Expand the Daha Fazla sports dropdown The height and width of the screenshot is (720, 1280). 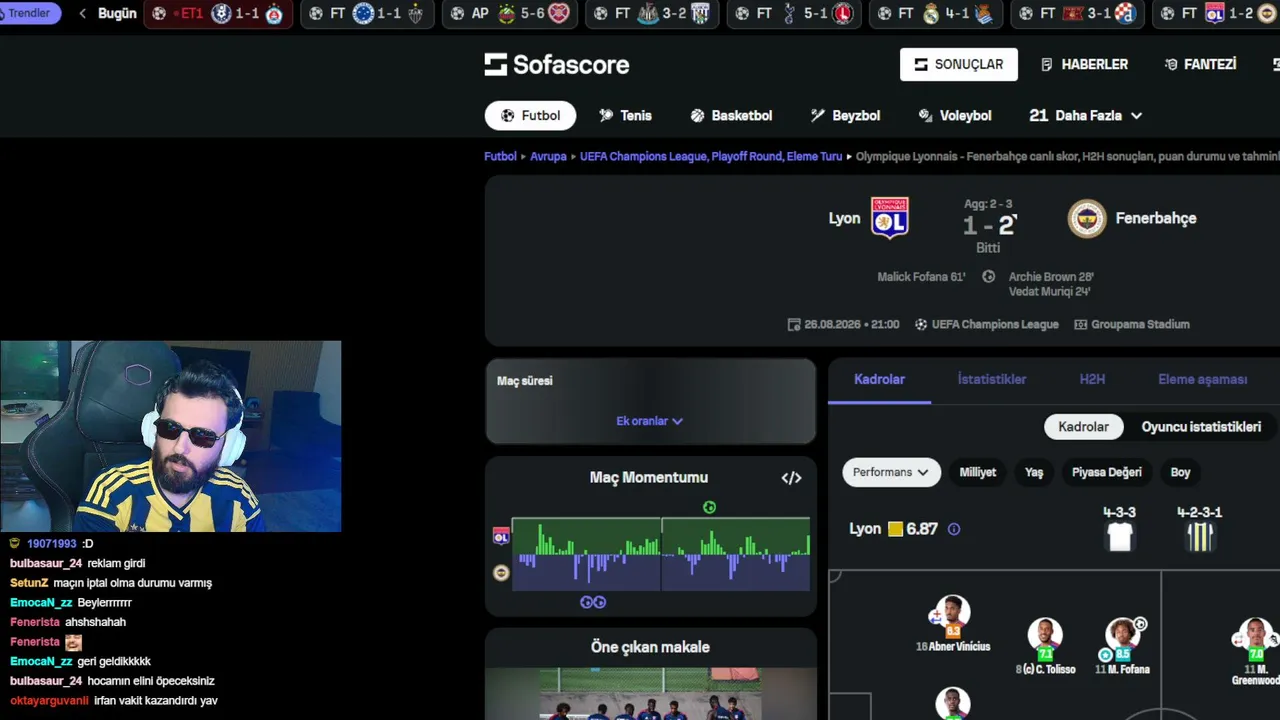pyautogui.click(x=1085, y=116)
